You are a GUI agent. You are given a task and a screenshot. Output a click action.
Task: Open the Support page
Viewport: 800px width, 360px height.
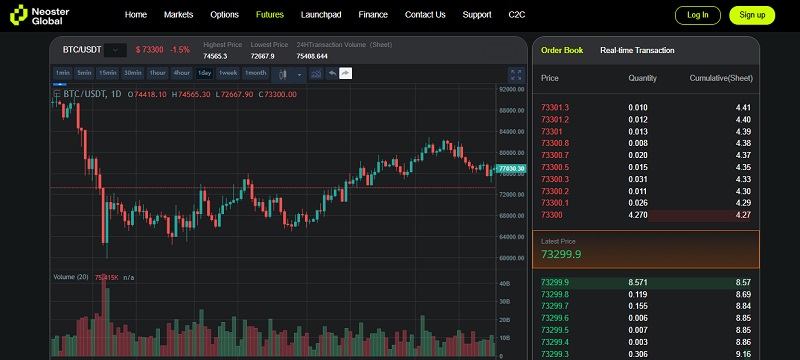477,15
